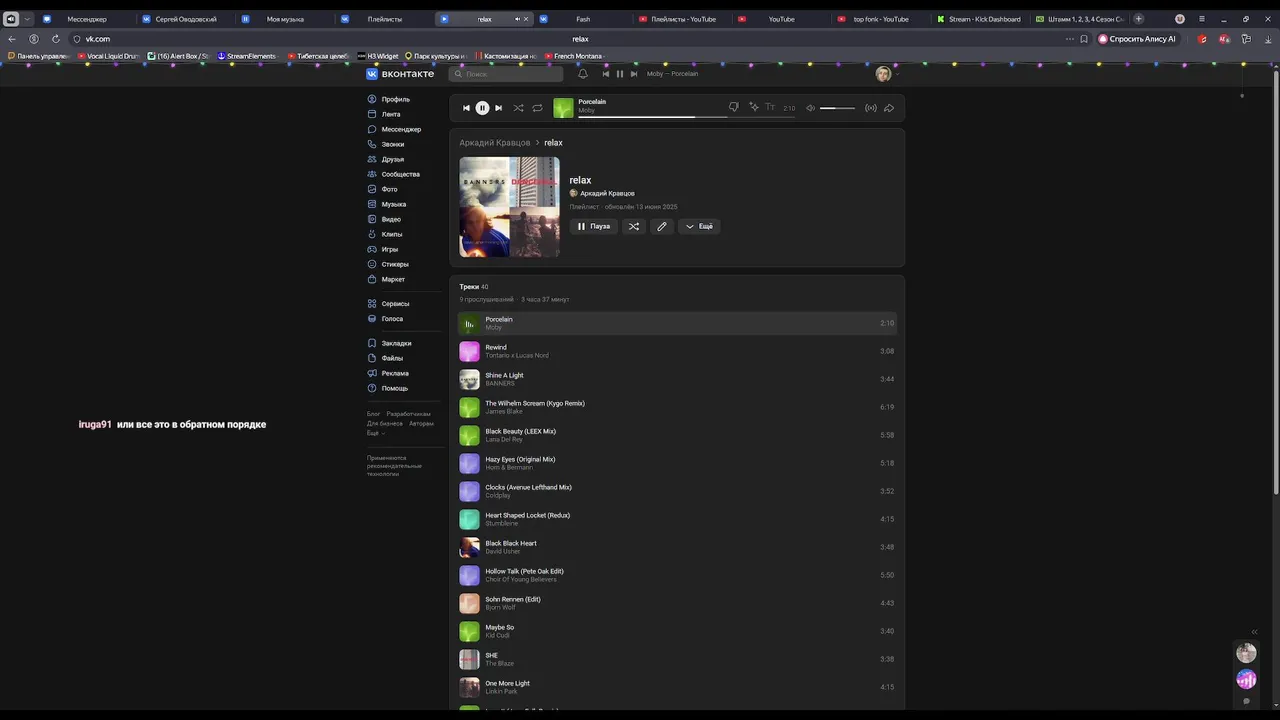
Task: Toggle repeat mode in the player bar
Action: pyautogui.click(x=537, y=108)
